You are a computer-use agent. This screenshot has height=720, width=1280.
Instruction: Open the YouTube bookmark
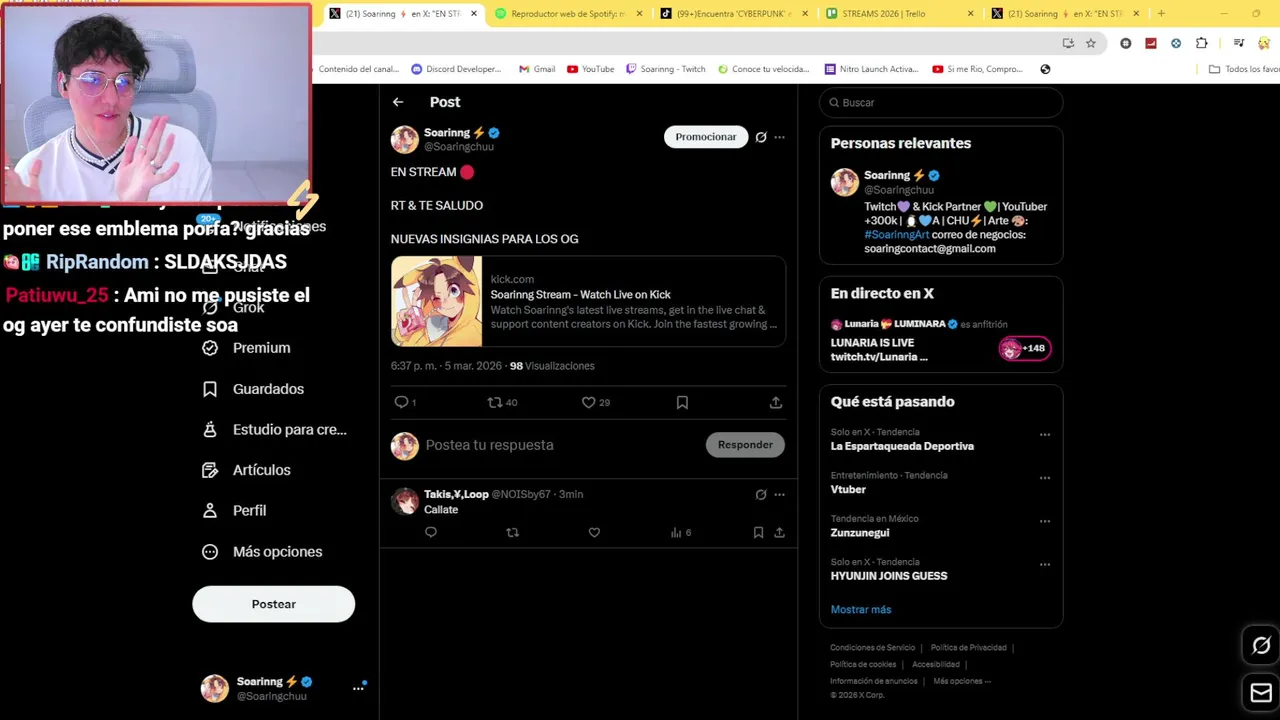[x=590, y=69]
